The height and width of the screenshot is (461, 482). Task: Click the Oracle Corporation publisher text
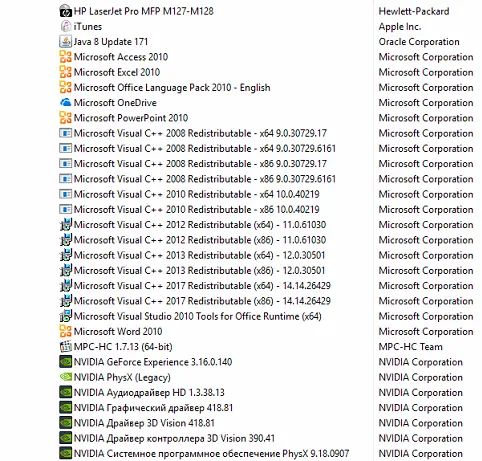click(x=419, y=42)
